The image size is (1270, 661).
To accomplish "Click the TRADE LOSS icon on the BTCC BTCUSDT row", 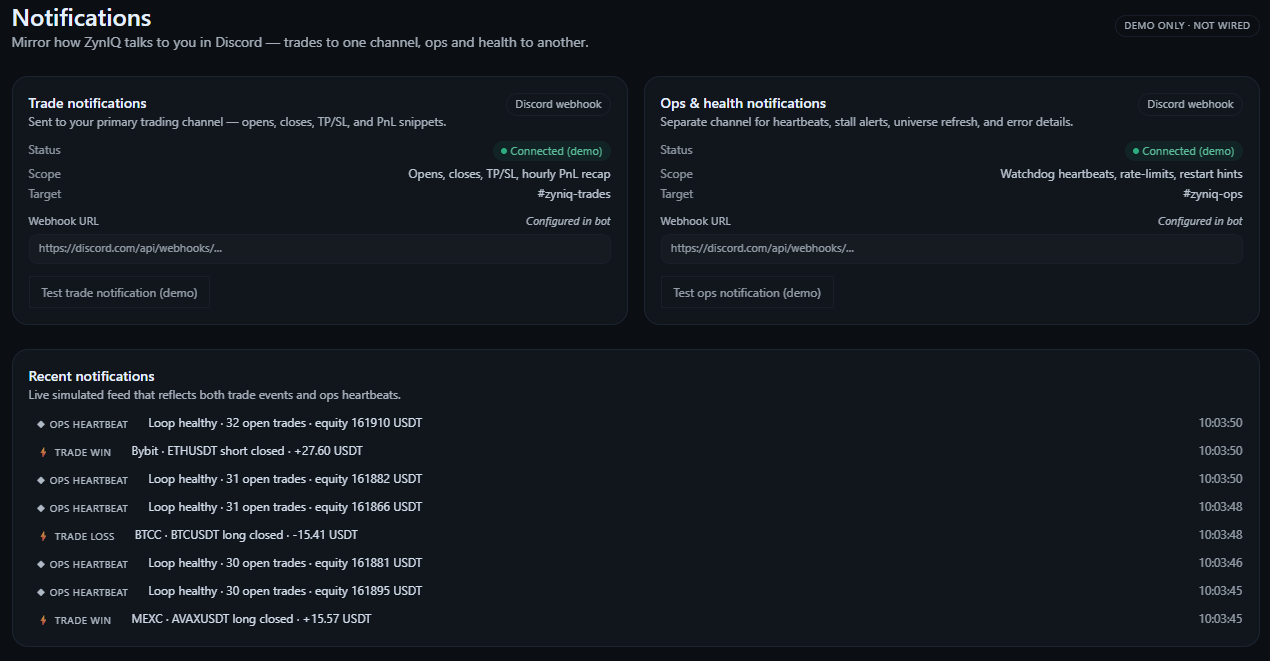I will (x=43, y=535).
